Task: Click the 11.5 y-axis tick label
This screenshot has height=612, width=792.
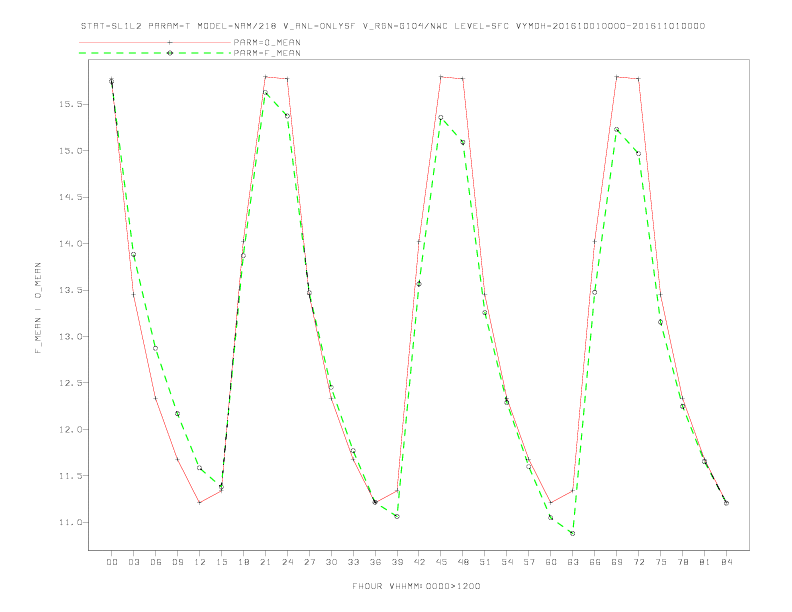Action: (x=69, y=476)
